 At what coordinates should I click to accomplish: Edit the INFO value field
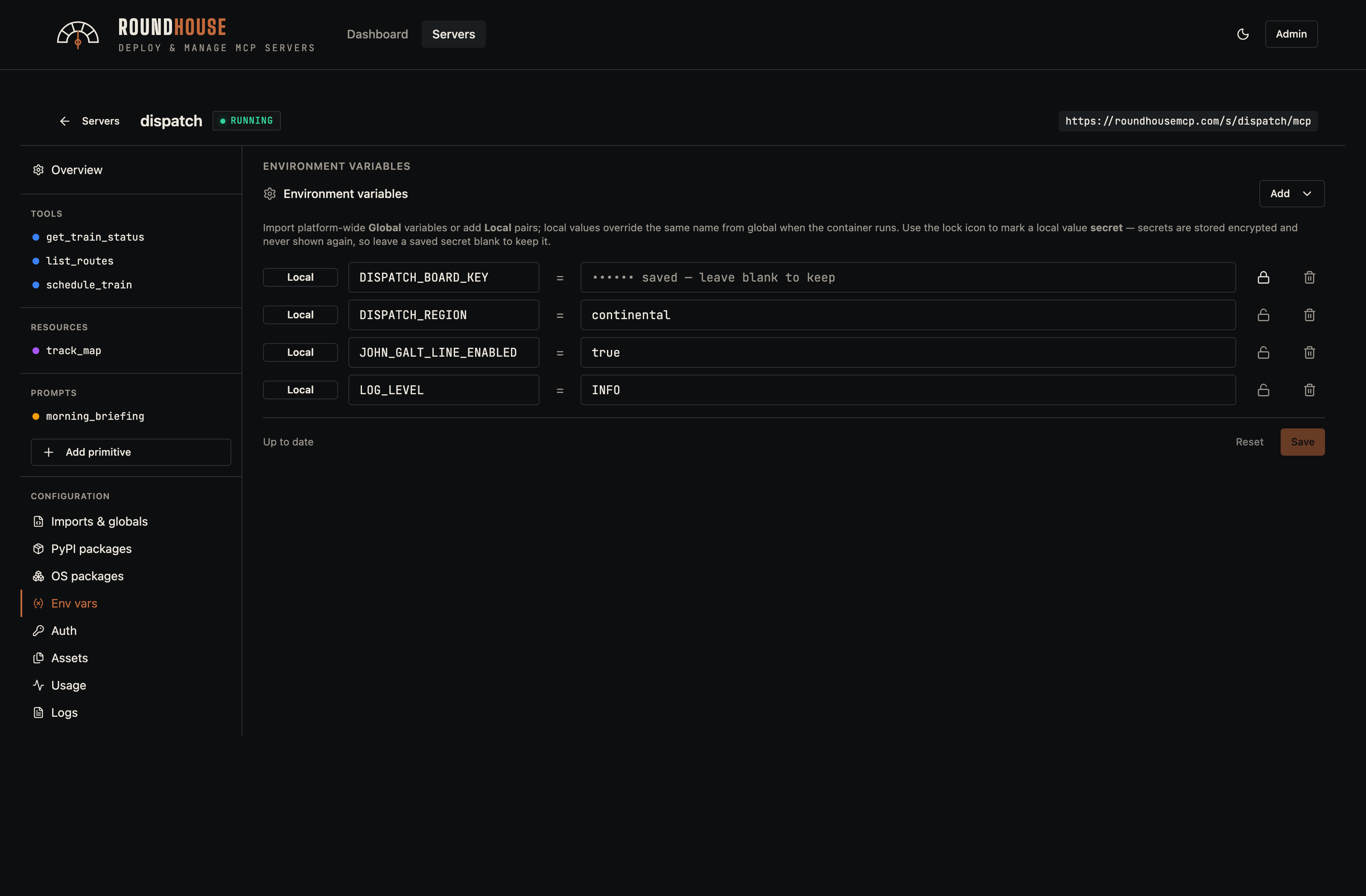point(908,390)
